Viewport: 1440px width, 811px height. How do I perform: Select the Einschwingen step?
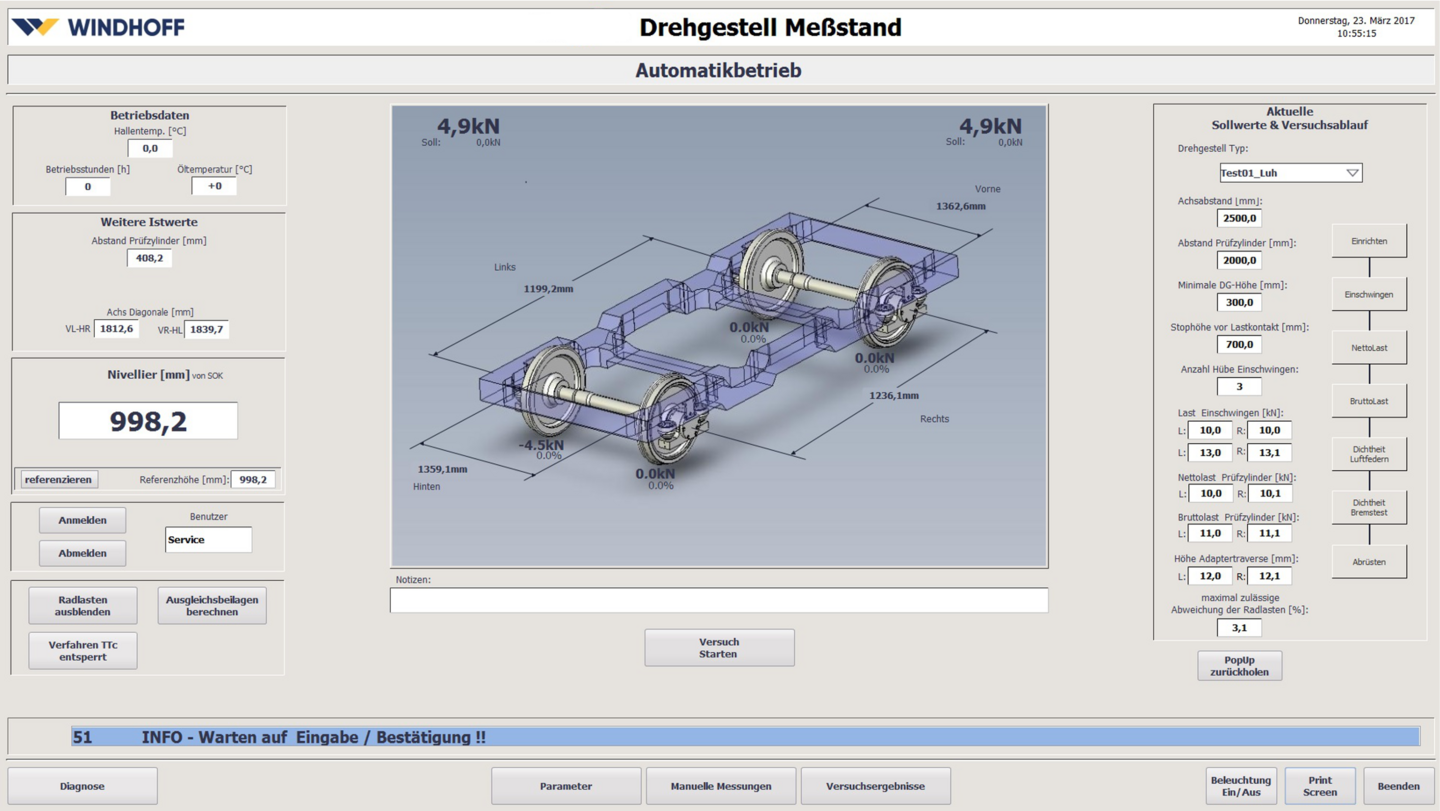(1369, 295)
